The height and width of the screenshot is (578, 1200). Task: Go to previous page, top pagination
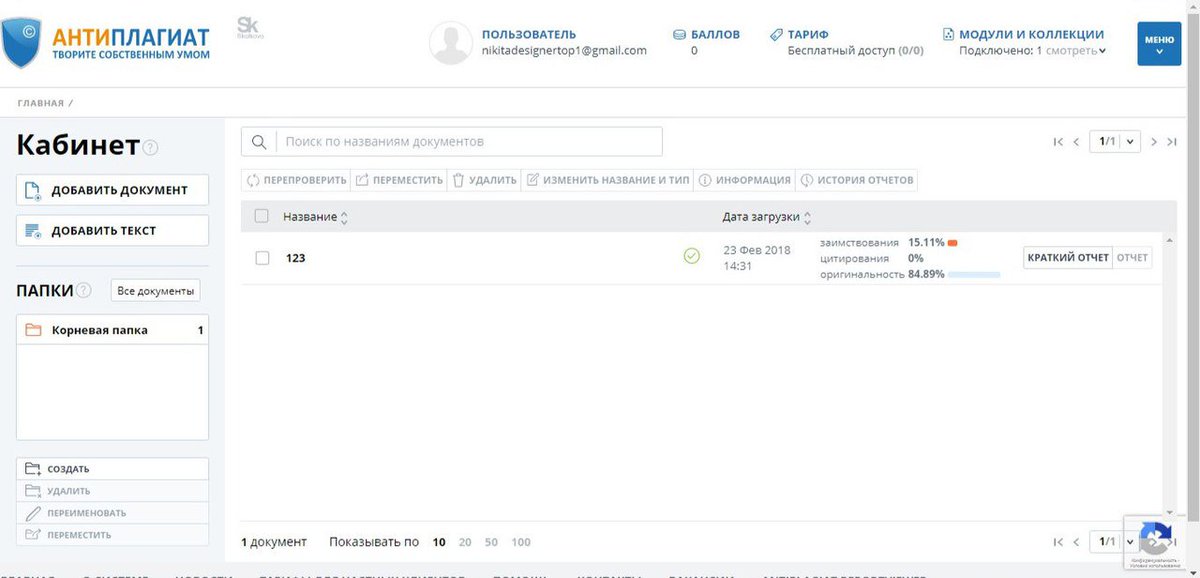tap(1076, 142)
